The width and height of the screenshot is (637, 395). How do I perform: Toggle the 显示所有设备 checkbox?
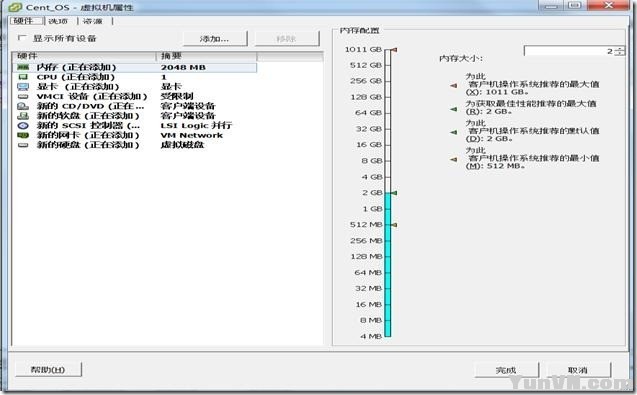(x=22, y=38)
